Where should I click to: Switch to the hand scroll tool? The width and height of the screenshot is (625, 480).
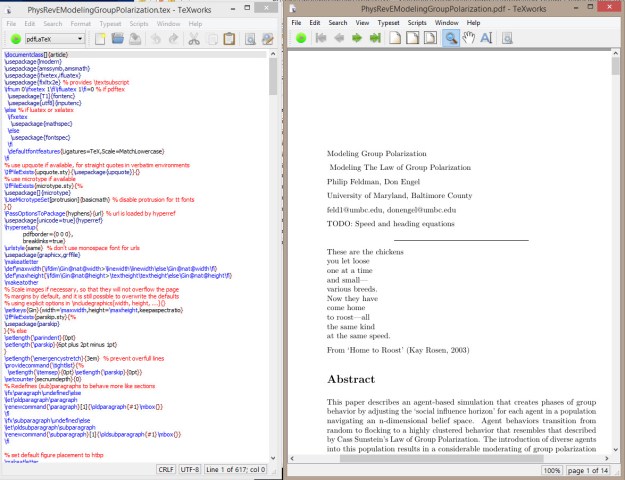(468, 38)
